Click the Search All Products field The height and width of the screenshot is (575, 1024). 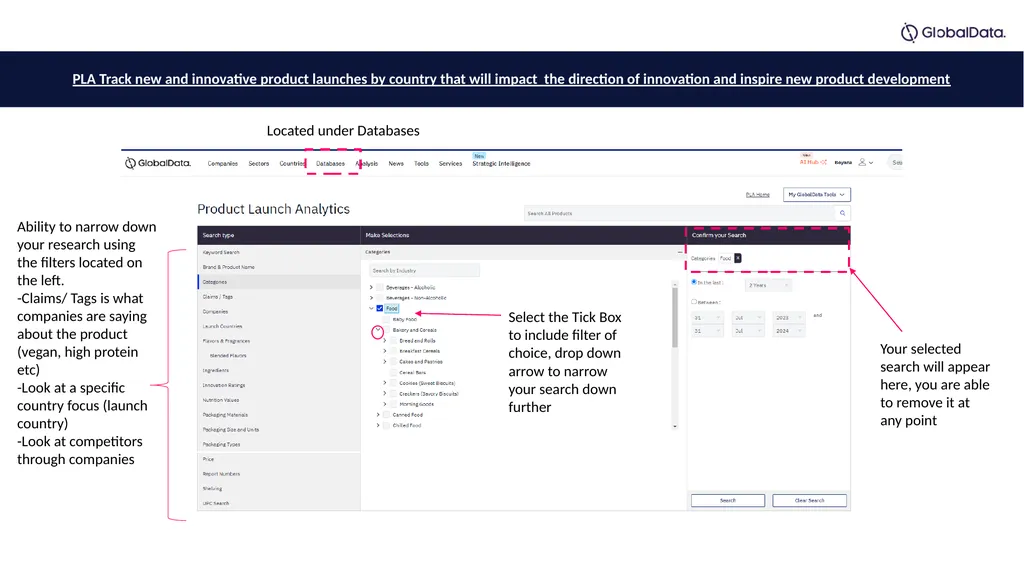coord(679,213)
